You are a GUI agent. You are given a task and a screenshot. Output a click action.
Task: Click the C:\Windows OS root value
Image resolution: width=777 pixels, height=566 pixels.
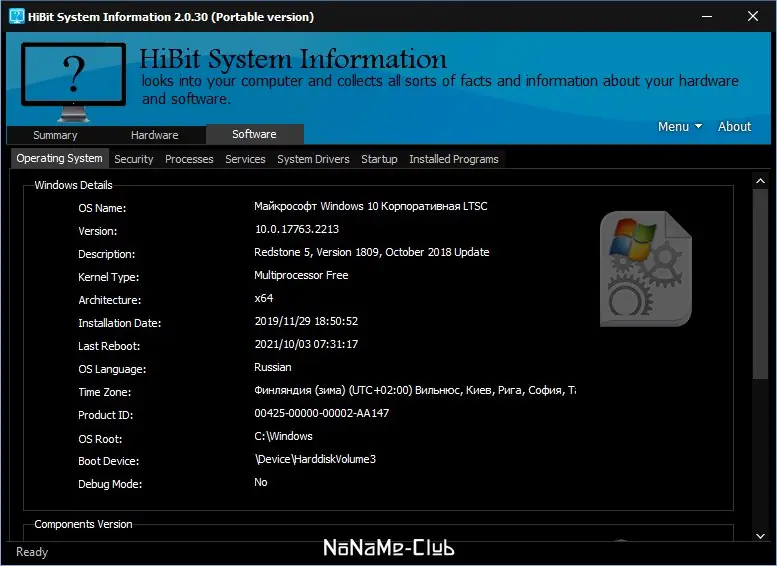pos(283,436)
